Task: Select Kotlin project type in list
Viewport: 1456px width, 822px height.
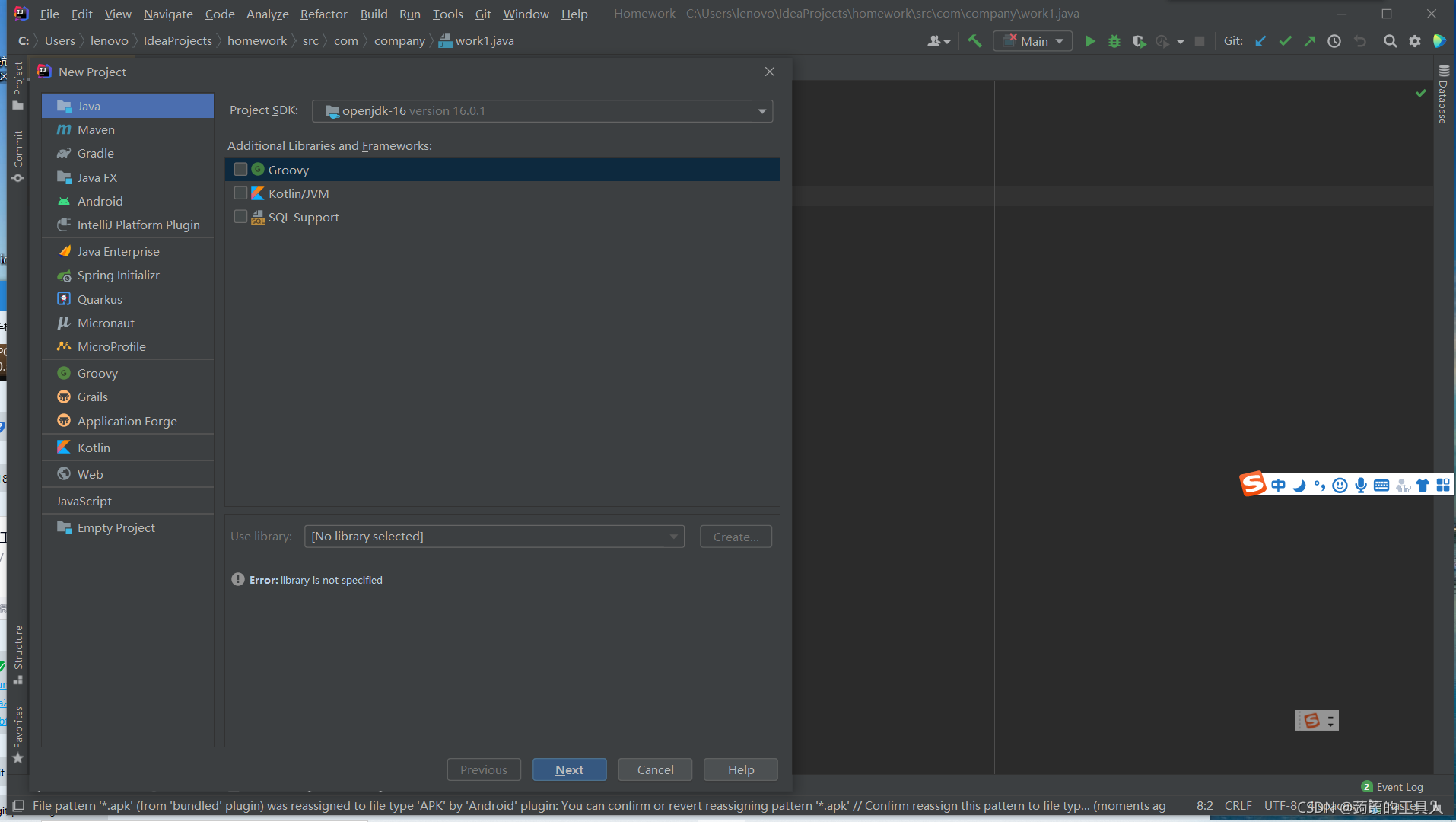Action: (128, 448)
